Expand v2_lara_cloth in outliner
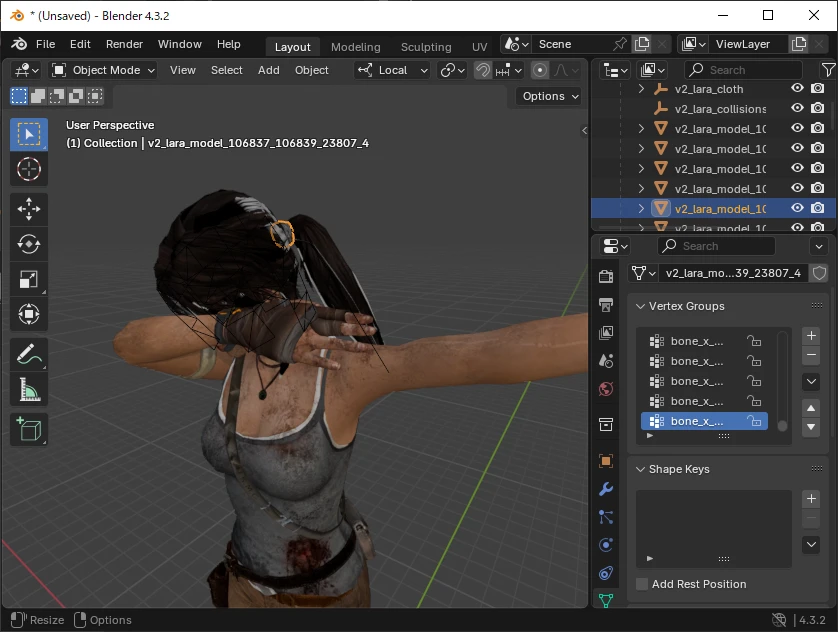838x632 pixels. coord(641,89)
